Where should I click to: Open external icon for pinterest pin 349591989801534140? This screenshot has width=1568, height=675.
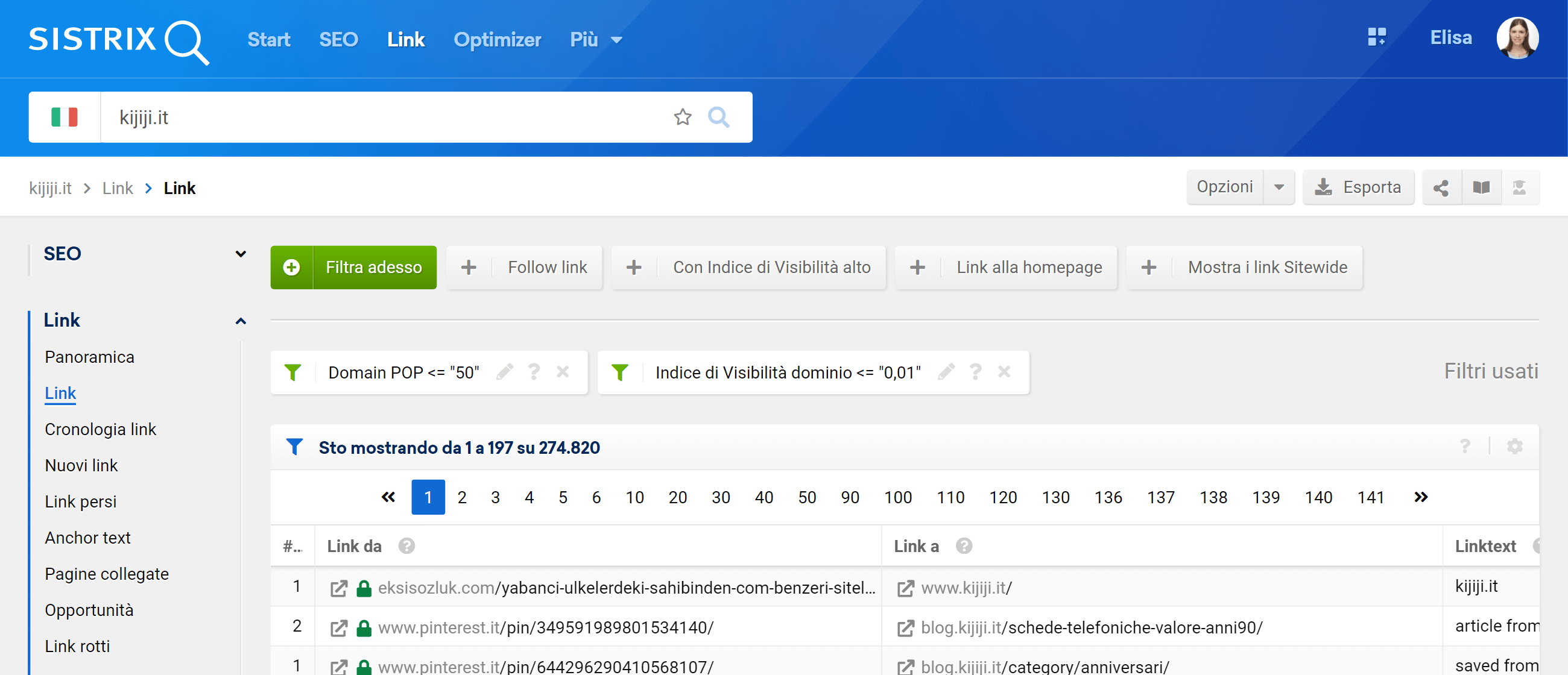click(338, 627)
